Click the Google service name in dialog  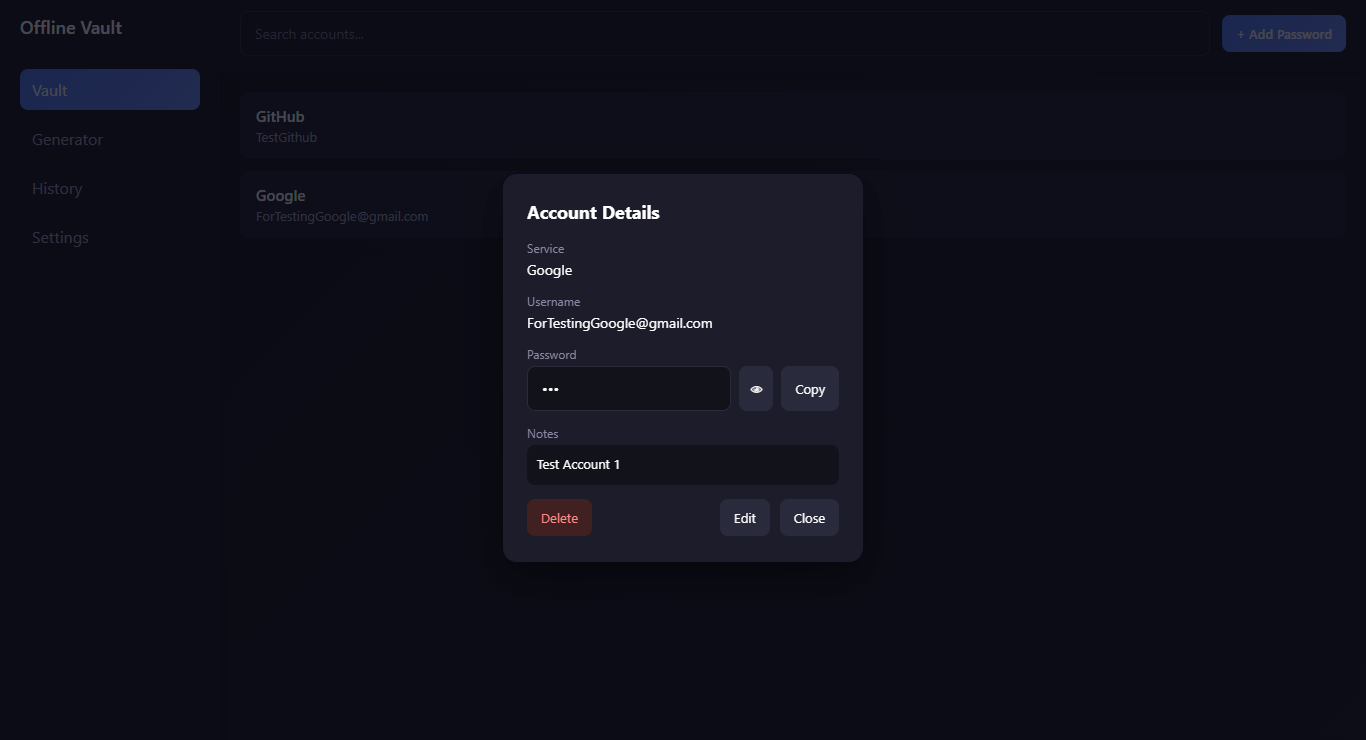pyautogui.click(x=549, y=270)
